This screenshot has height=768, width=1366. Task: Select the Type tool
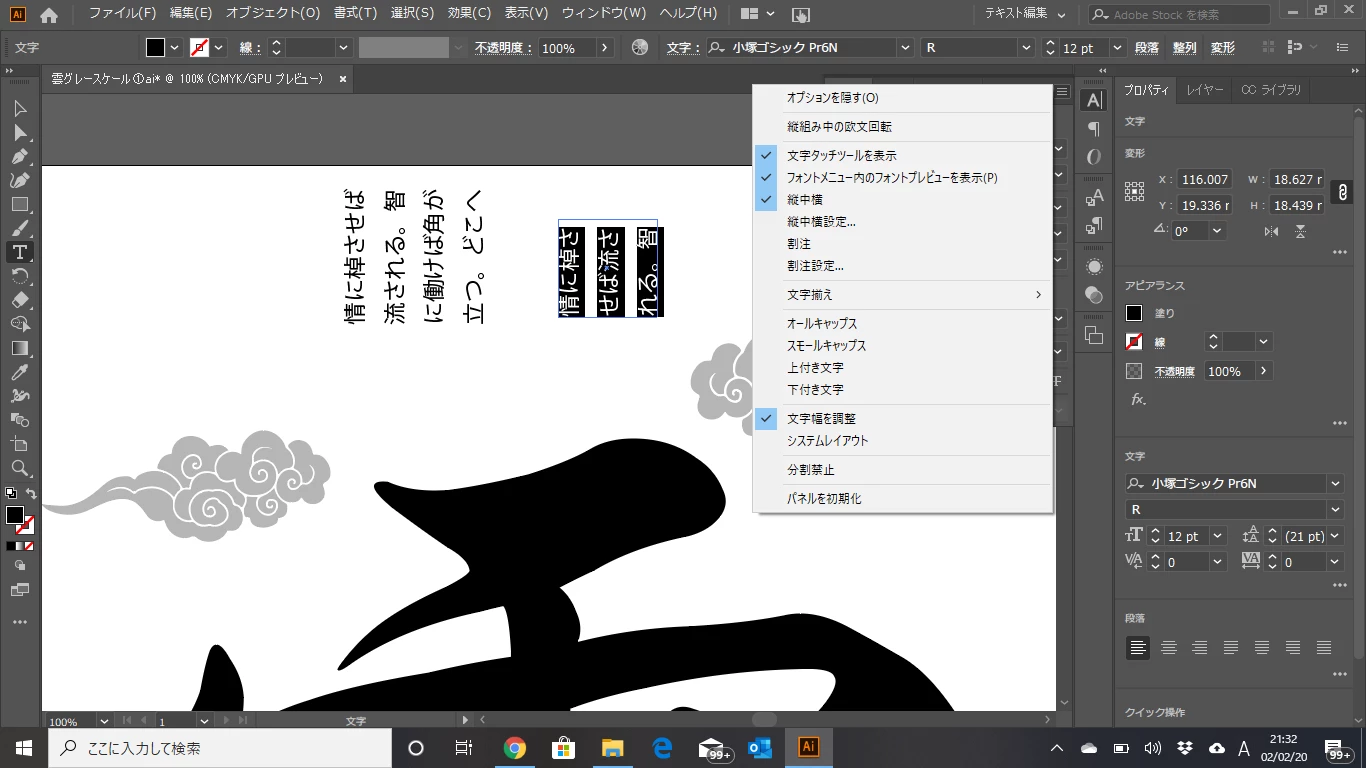point(19,252)
